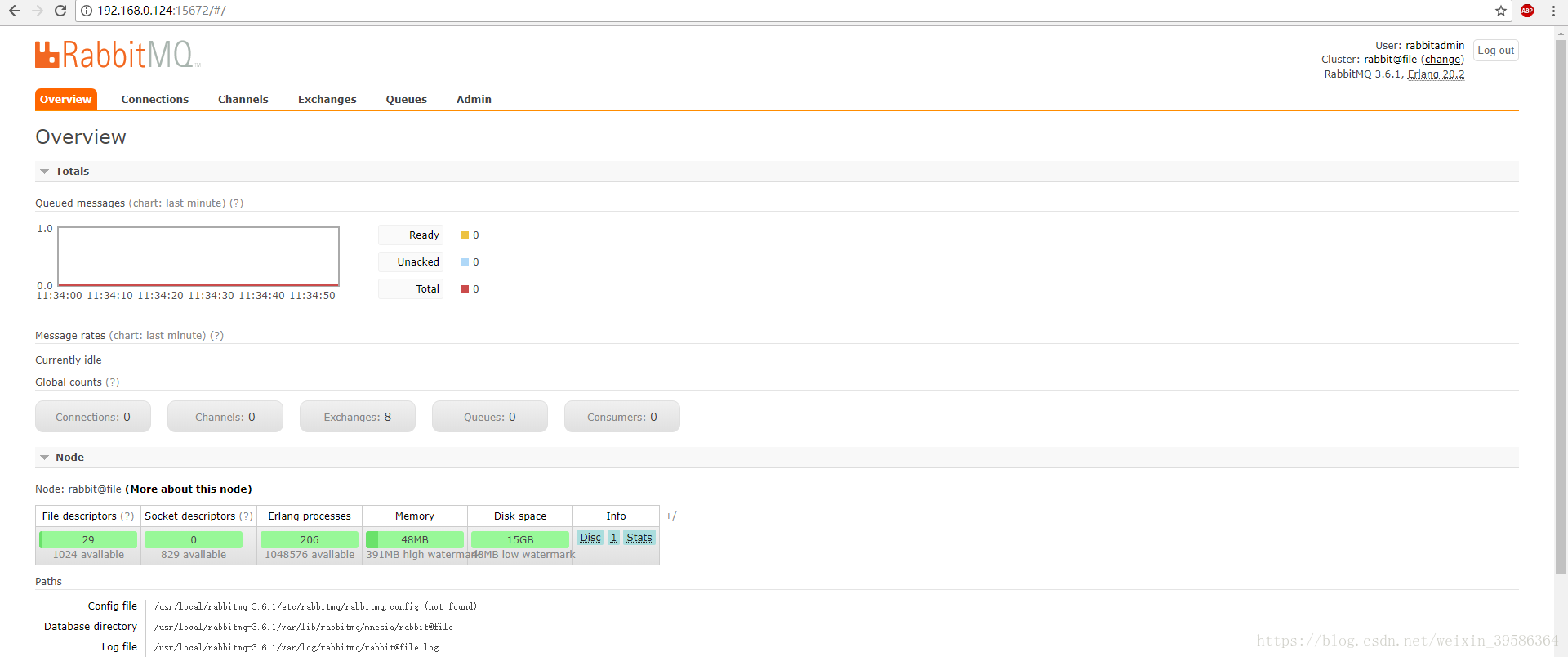Bookmark this page with the star icon
1568x657 pixels.
pyautogui.click(x=1501, y=11)
